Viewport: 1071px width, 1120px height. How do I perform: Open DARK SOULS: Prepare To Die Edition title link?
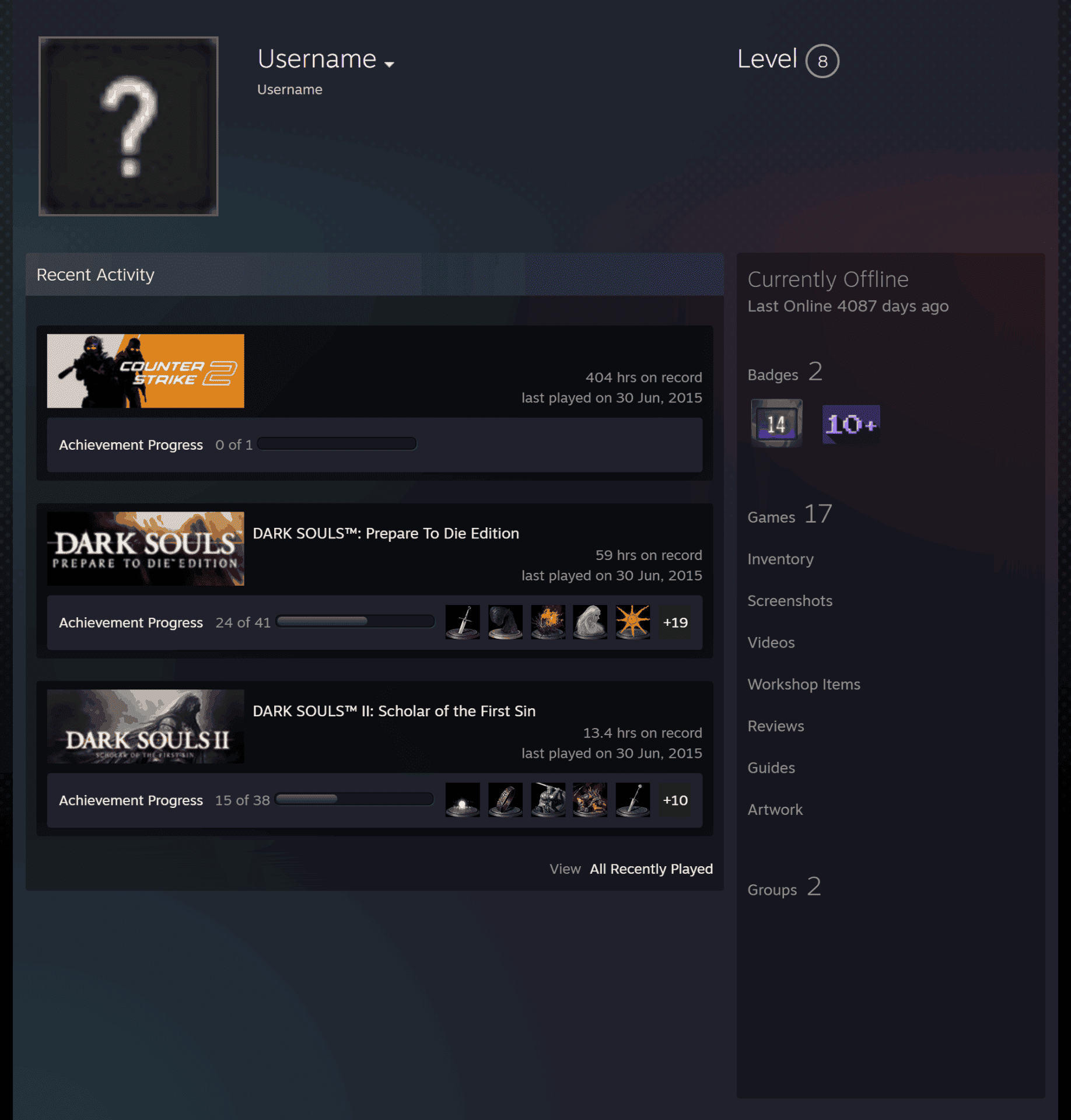(x=386, y=533)
